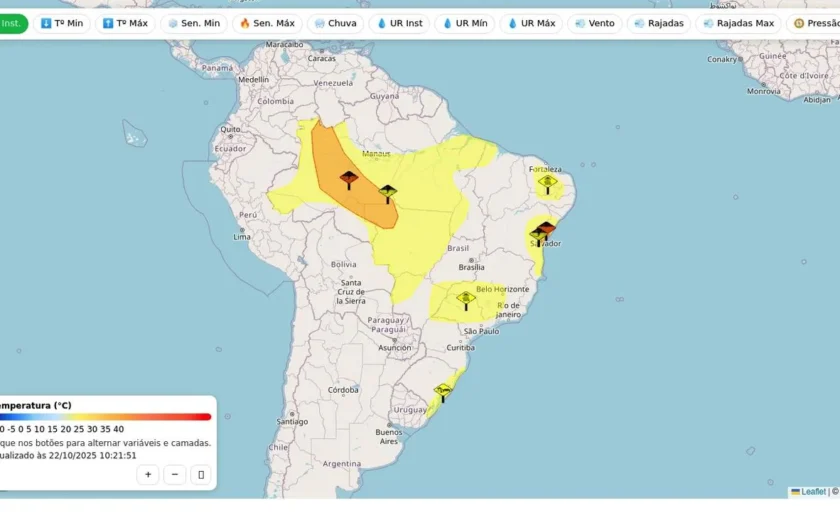This screenshot has height=525, width=840.
Task: Click the temperature color scale bar
Action: [x=105, y=417]
